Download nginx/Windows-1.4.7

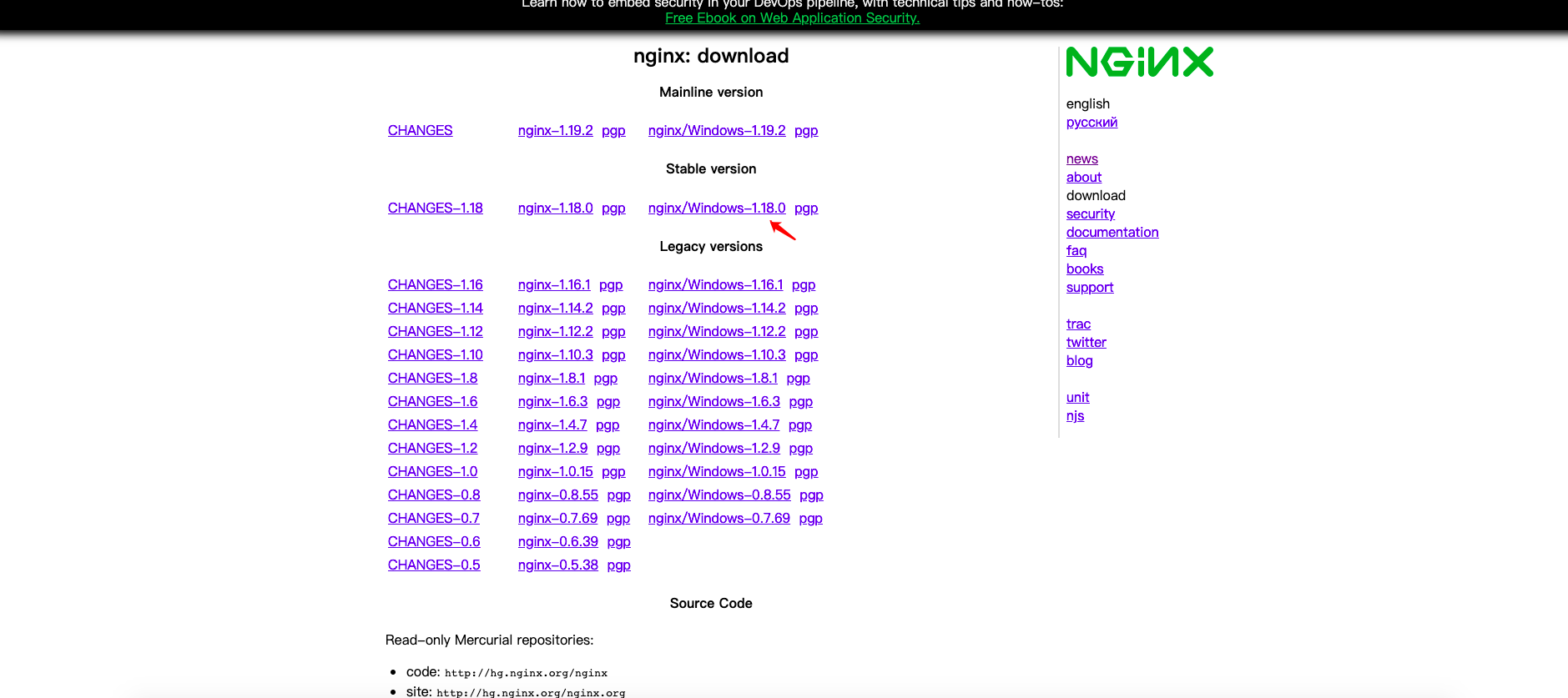click(713, 425)
